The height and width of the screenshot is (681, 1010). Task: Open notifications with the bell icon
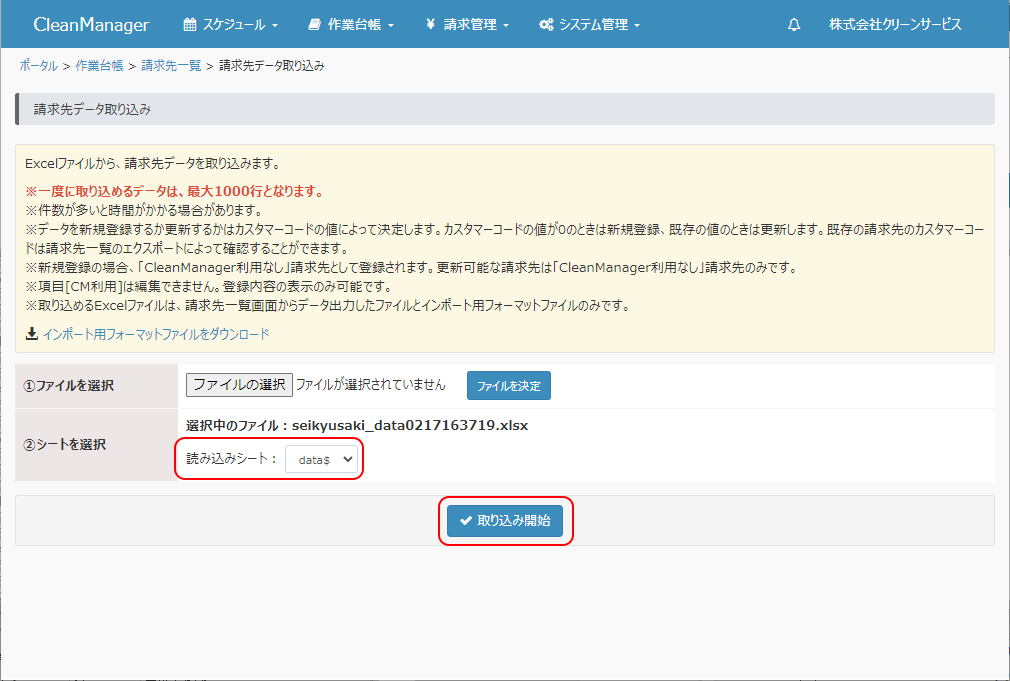(794, 25)
